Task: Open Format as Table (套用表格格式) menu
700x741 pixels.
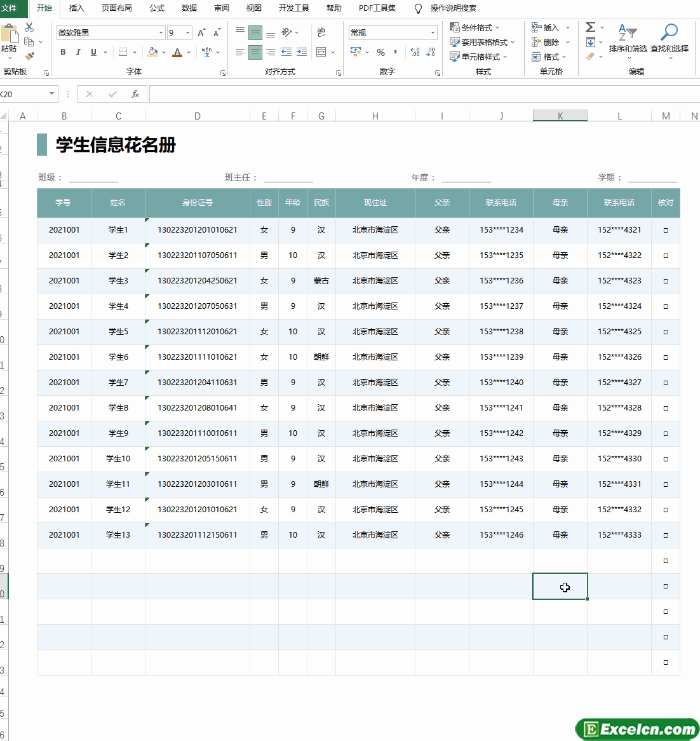Action: (482, 42)
